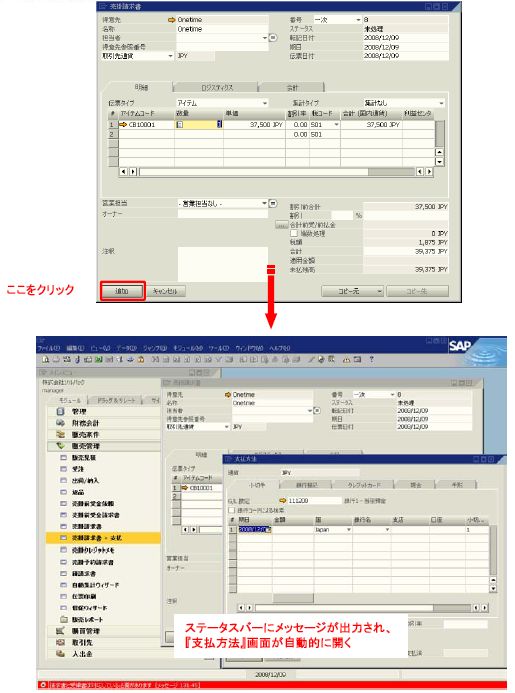
Task: Click the キャンセル button
Action: point(165,291)
